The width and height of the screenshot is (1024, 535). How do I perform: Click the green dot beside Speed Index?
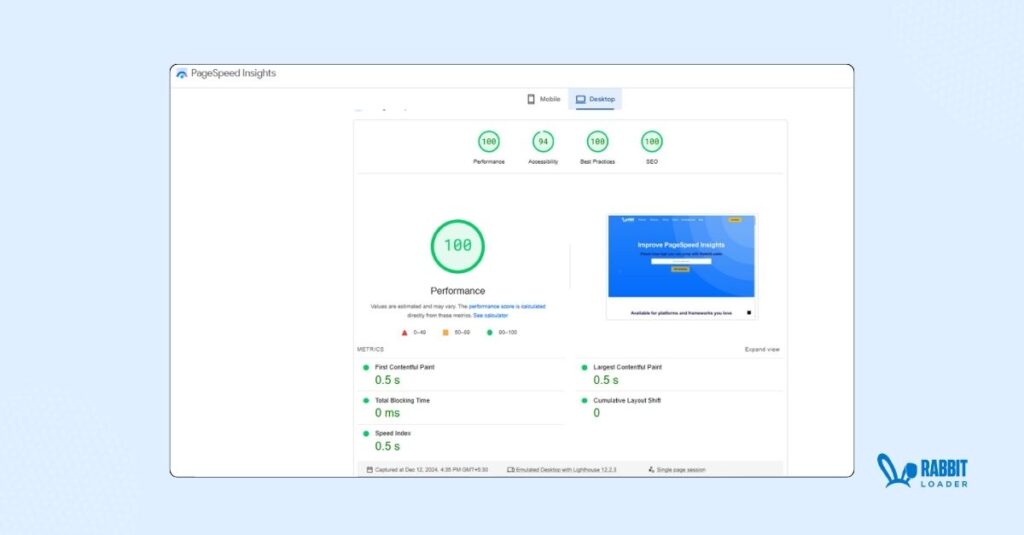(366, 433)
